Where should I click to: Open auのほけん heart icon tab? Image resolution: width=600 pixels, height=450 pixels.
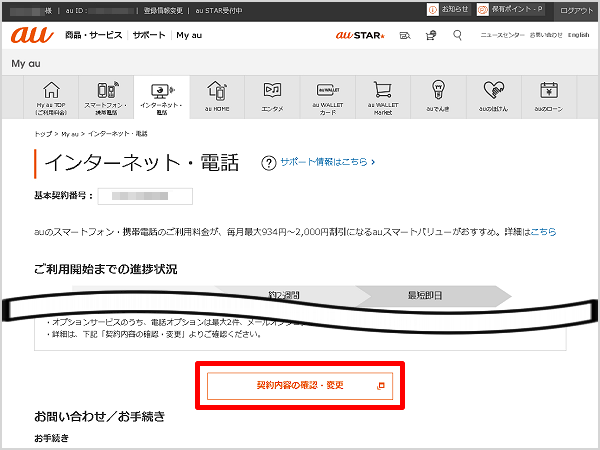coord(494,98)
